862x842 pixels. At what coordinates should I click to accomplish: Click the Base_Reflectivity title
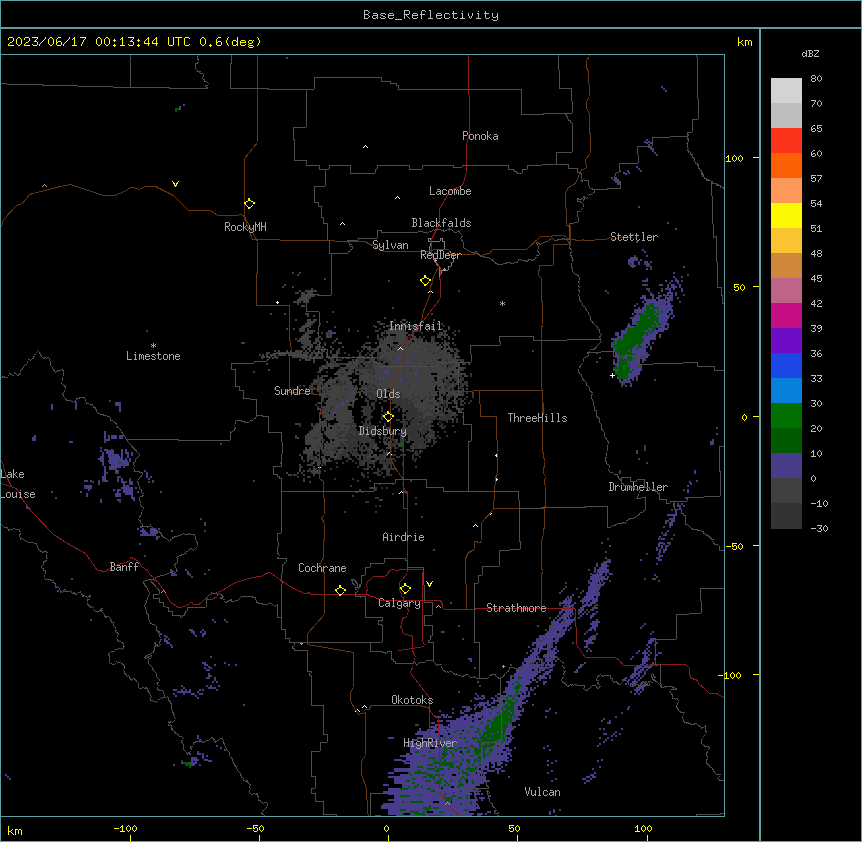431,15
